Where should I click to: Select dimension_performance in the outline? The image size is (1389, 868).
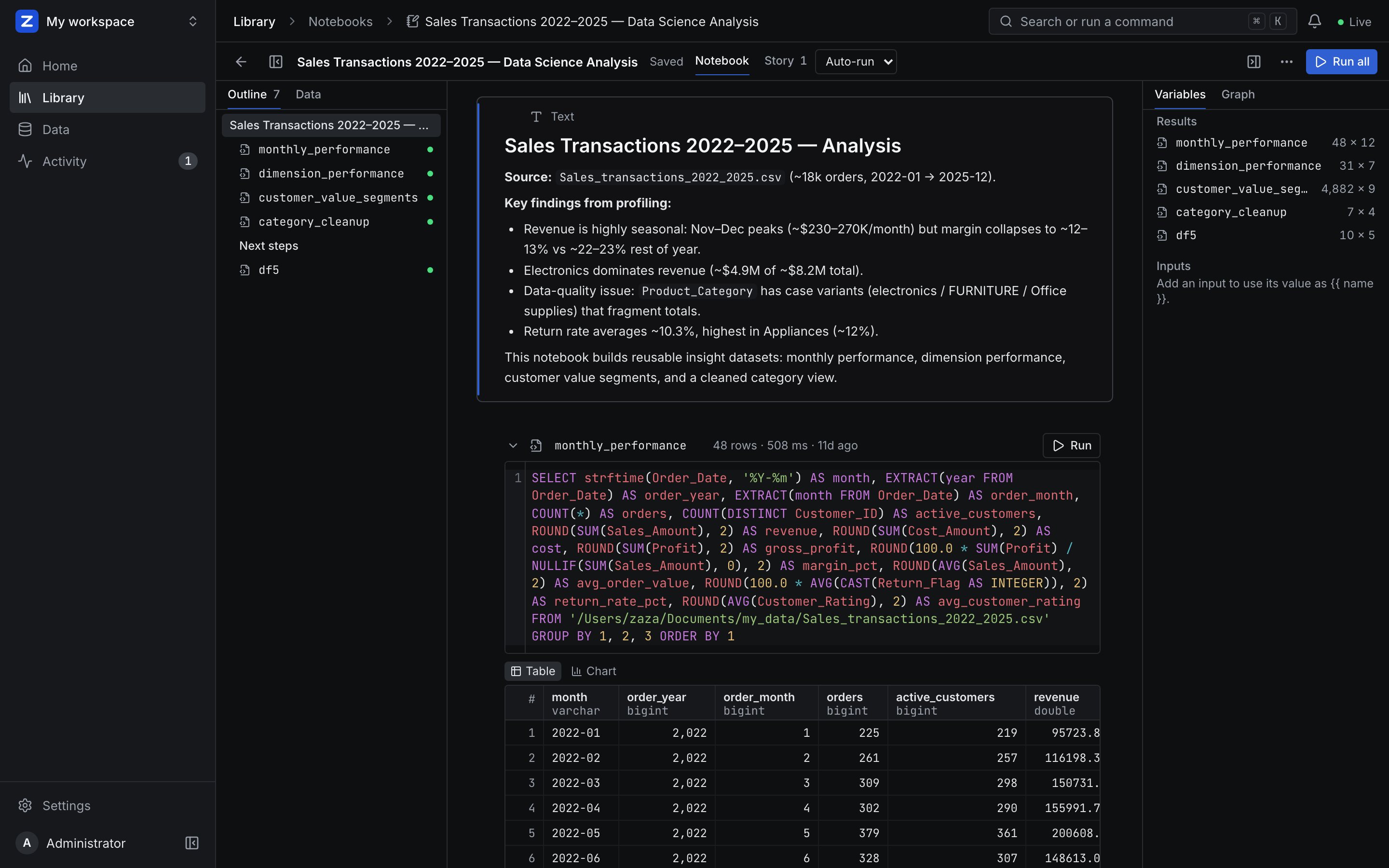(x=331, y=174)
